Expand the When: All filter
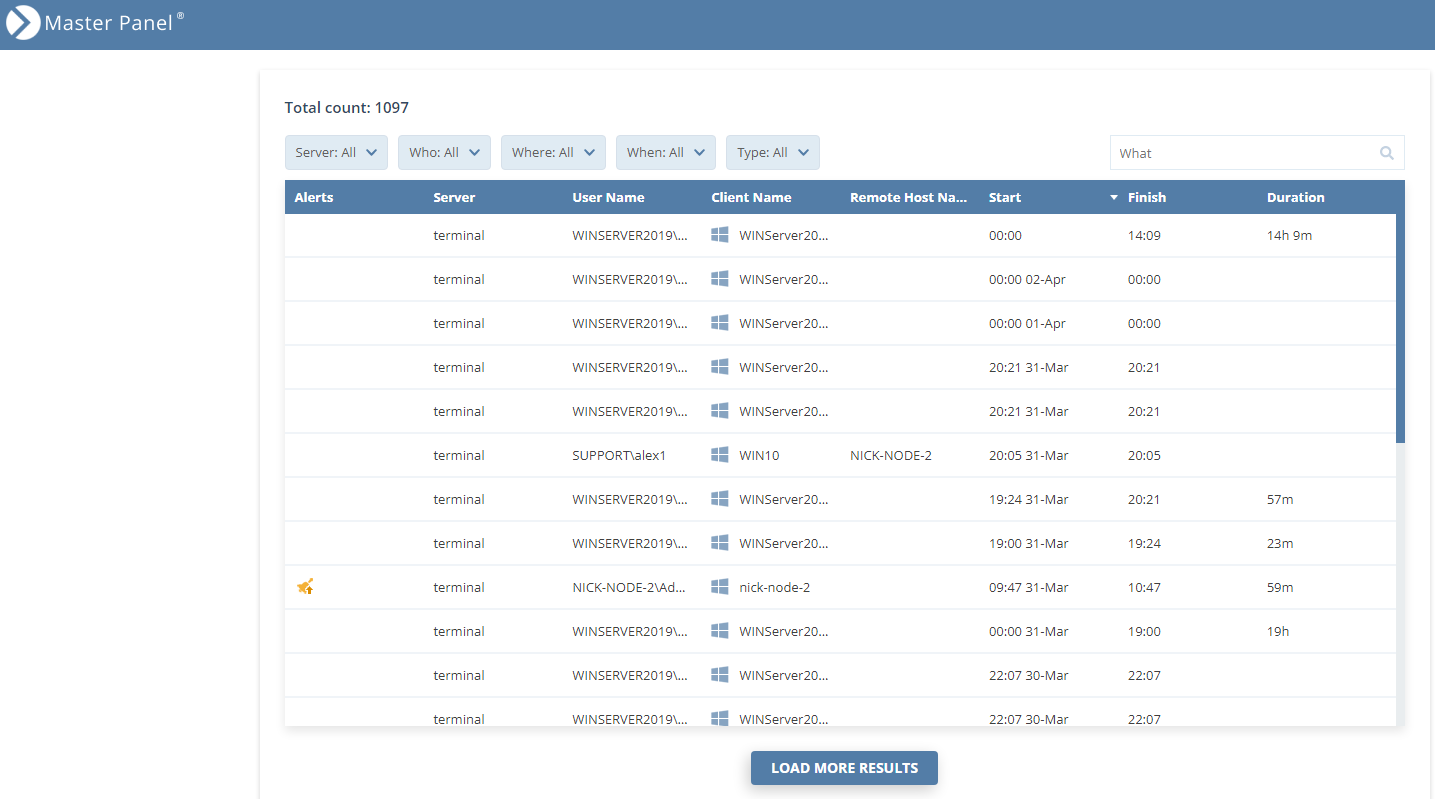This screenshot has width=1435, height=799. [665, 153]
